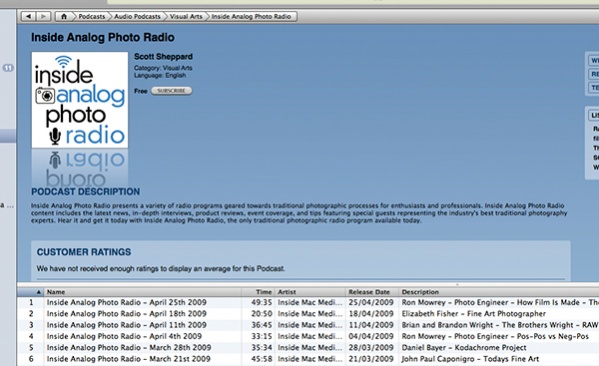
Task: Click Artist cell in row 1
Action: [x=310, y=302]
